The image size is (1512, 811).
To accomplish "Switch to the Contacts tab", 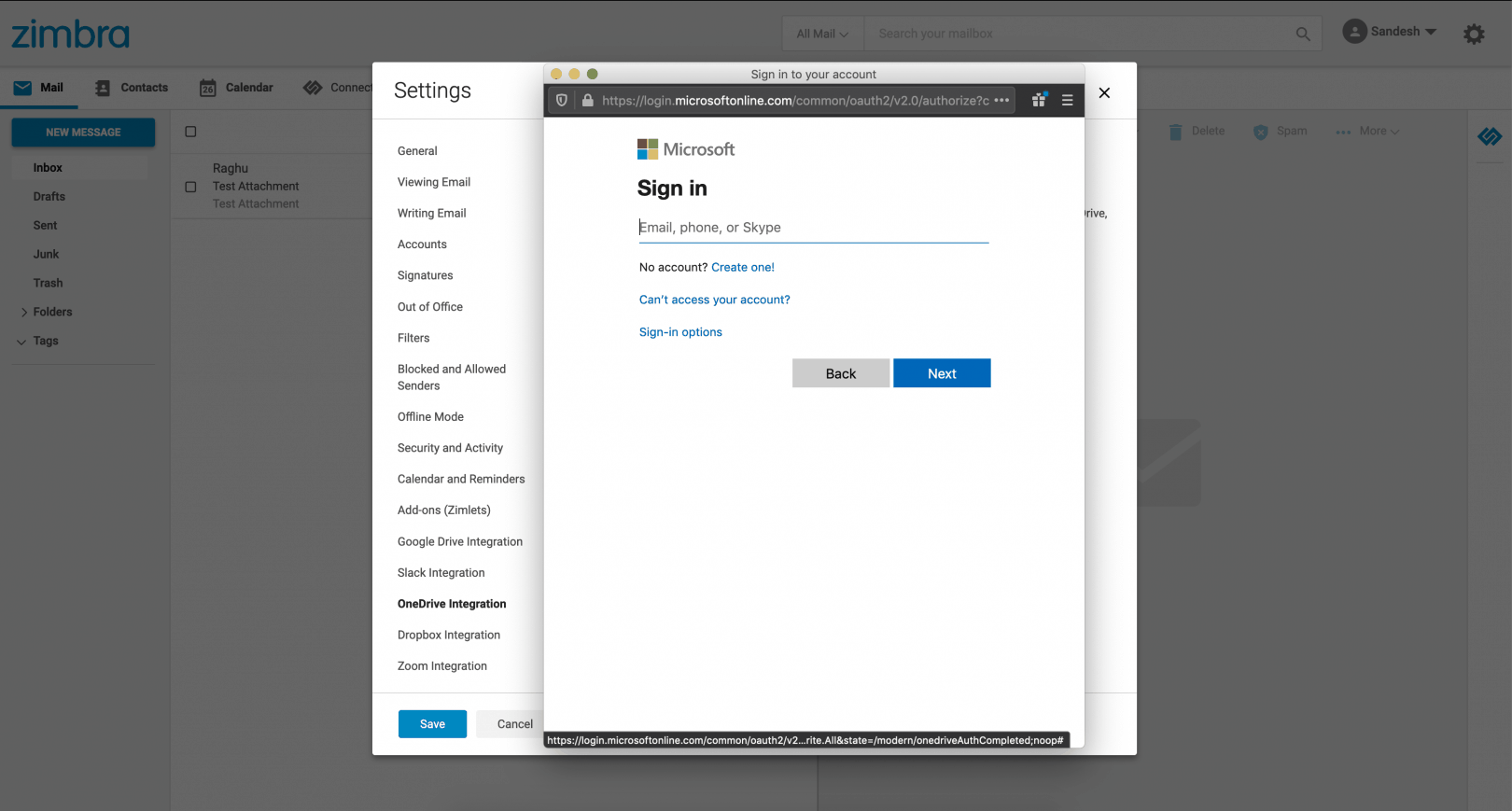I will point(132,88).
